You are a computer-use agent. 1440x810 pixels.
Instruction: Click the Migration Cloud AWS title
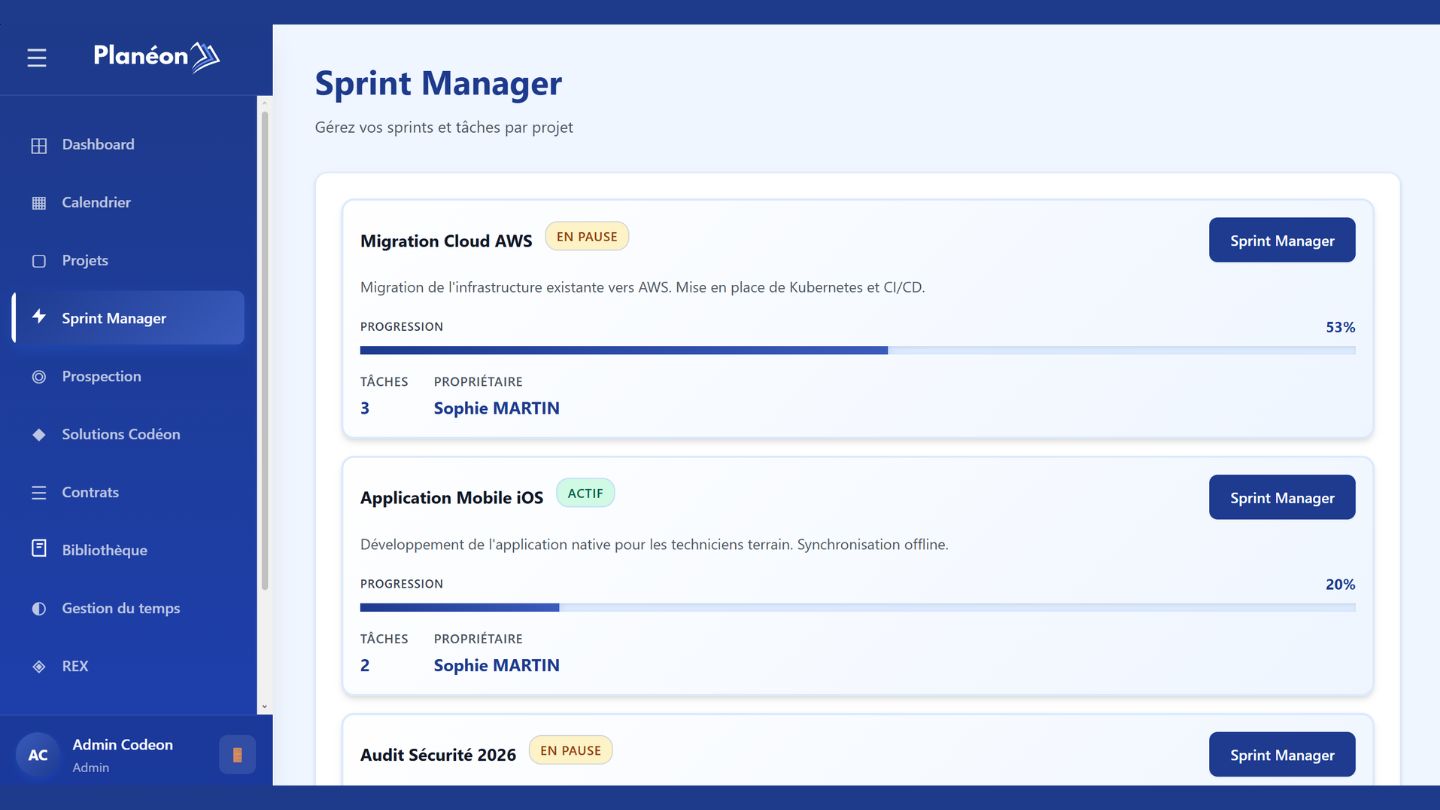coord(446,241)
